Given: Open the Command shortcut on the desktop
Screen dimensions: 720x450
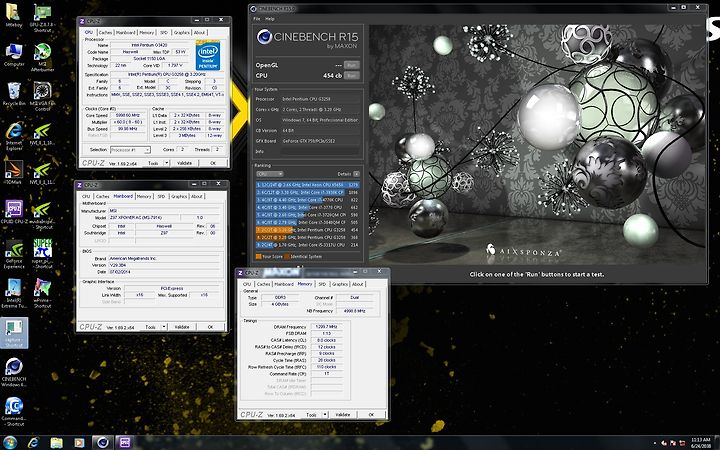Looking at the screenshot, I should tap(14, 411).
